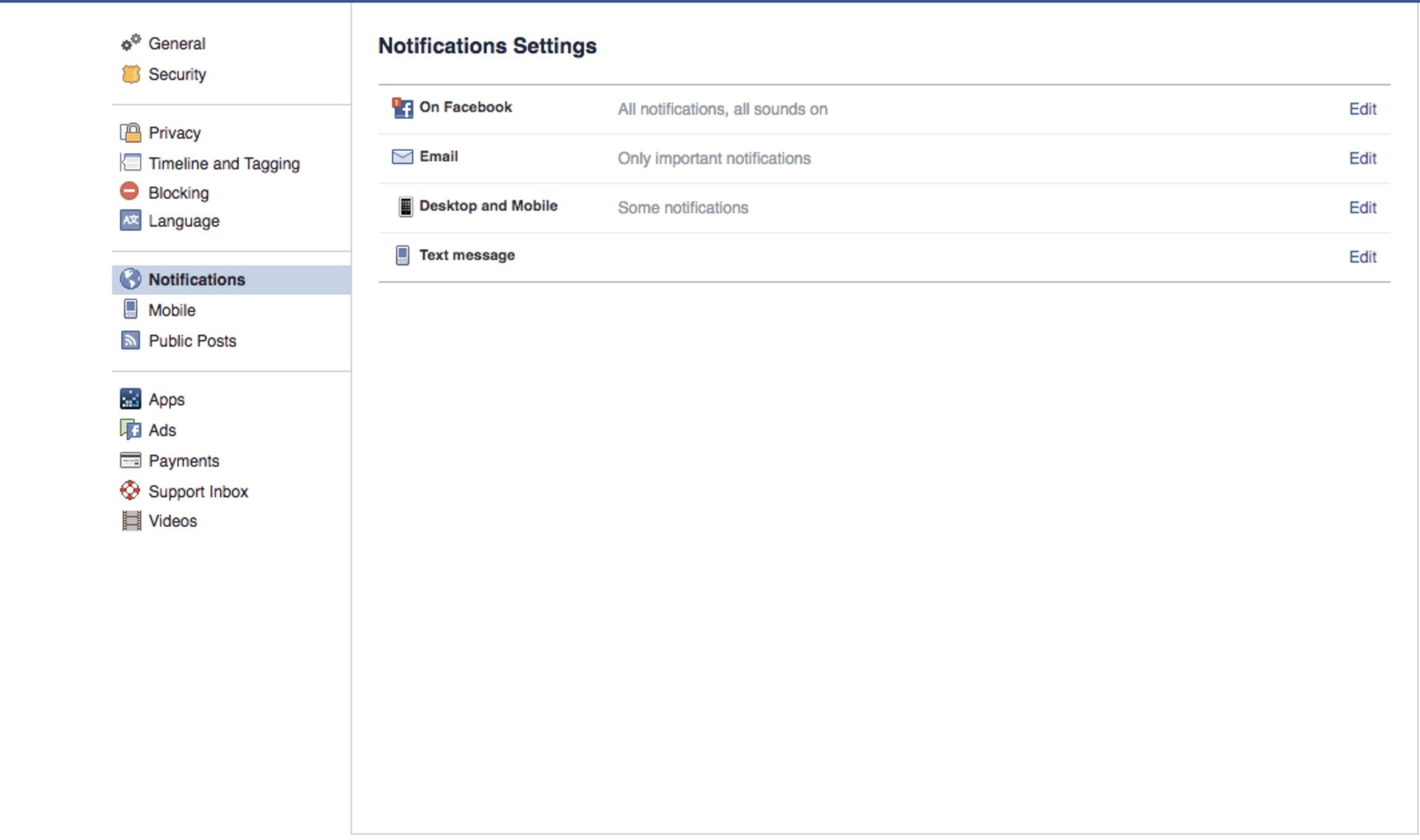1420x840 pixels.
Task: Edit On Facebook notification settings
Action: click(x=1362, y=109)
